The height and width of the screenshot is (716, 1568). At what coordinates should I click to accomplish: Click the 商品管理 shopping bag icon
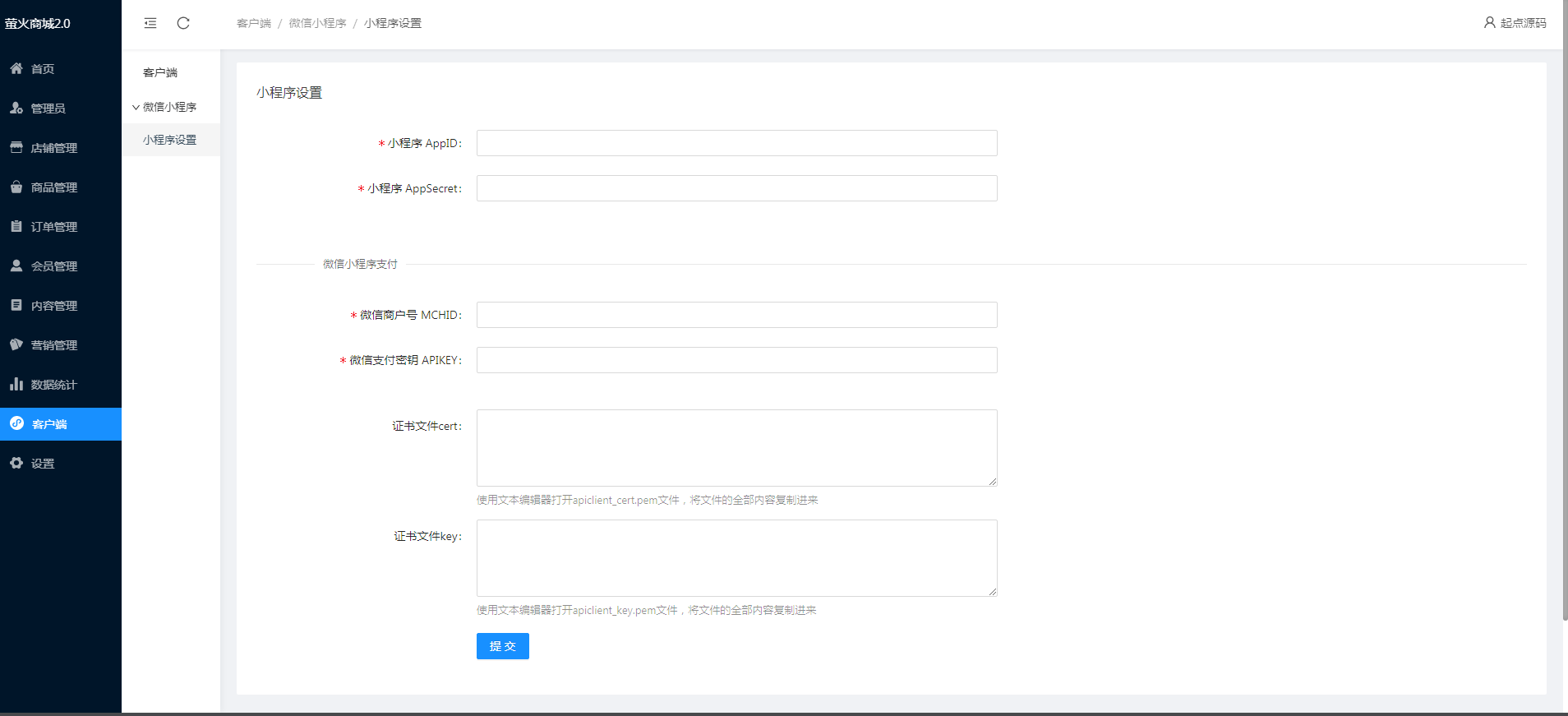[16, 187]
